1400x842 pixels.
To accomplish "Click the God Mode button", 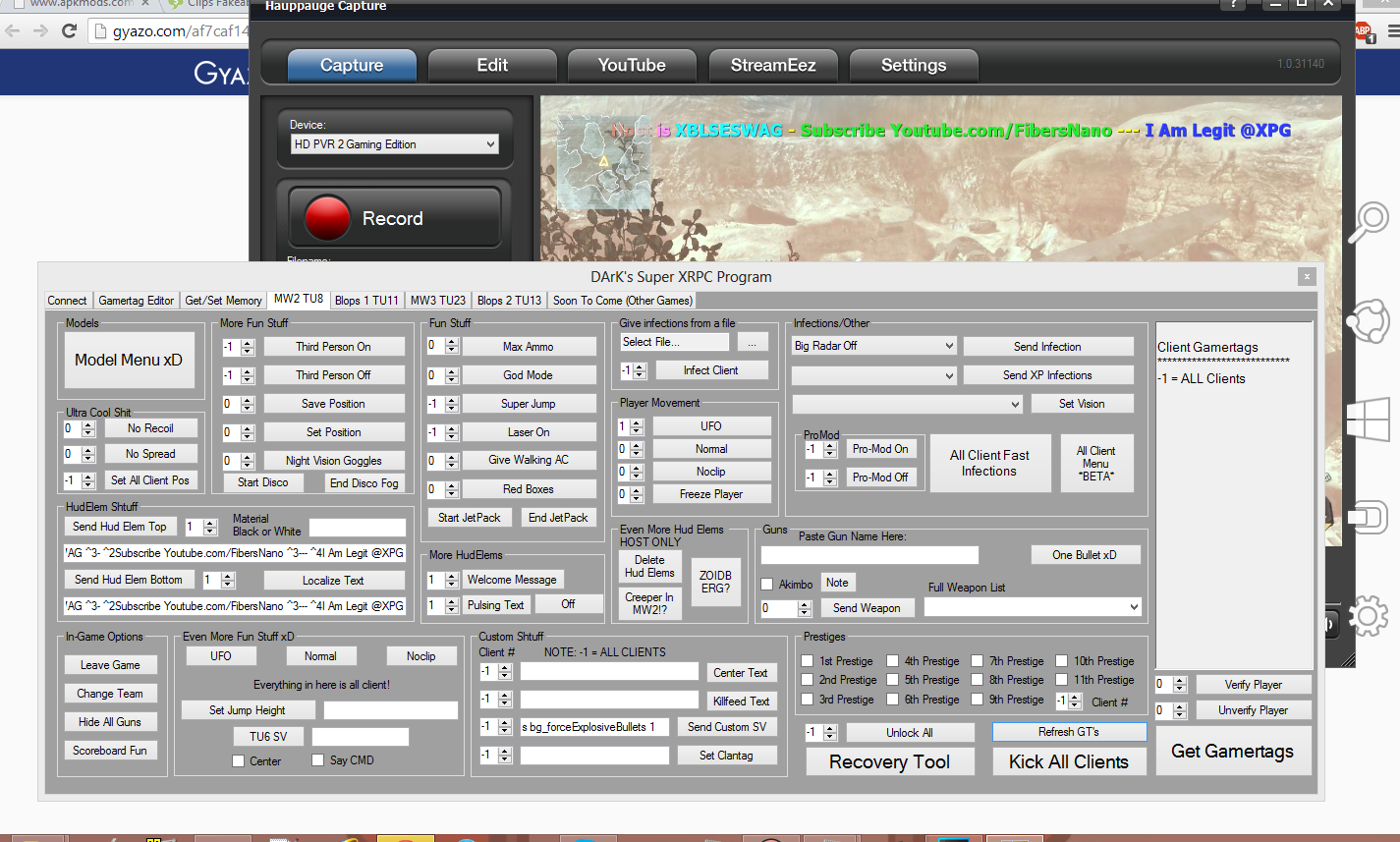I will (x=529, y=375).
